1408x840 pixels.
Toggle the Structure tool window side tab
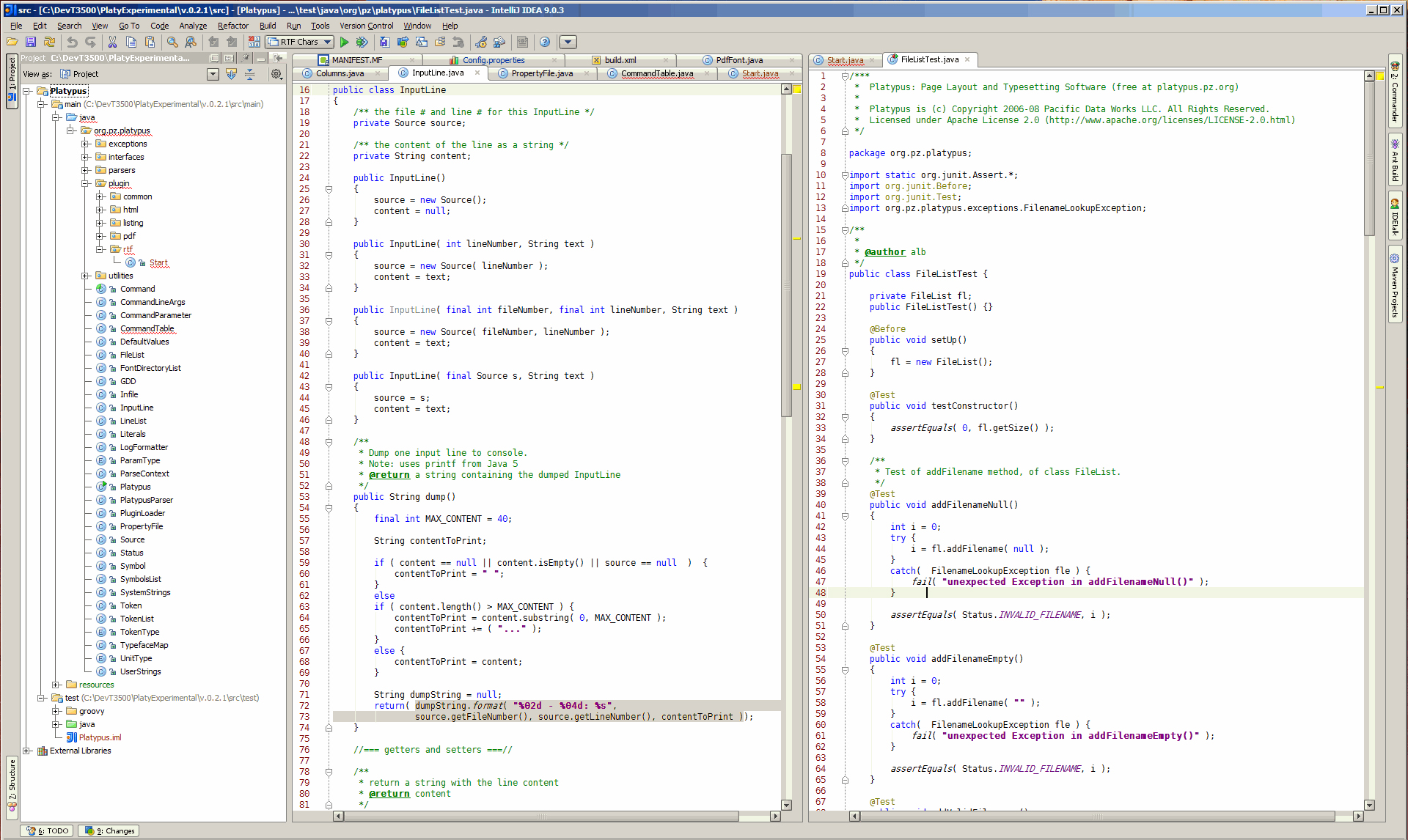[x=12, y=787]
